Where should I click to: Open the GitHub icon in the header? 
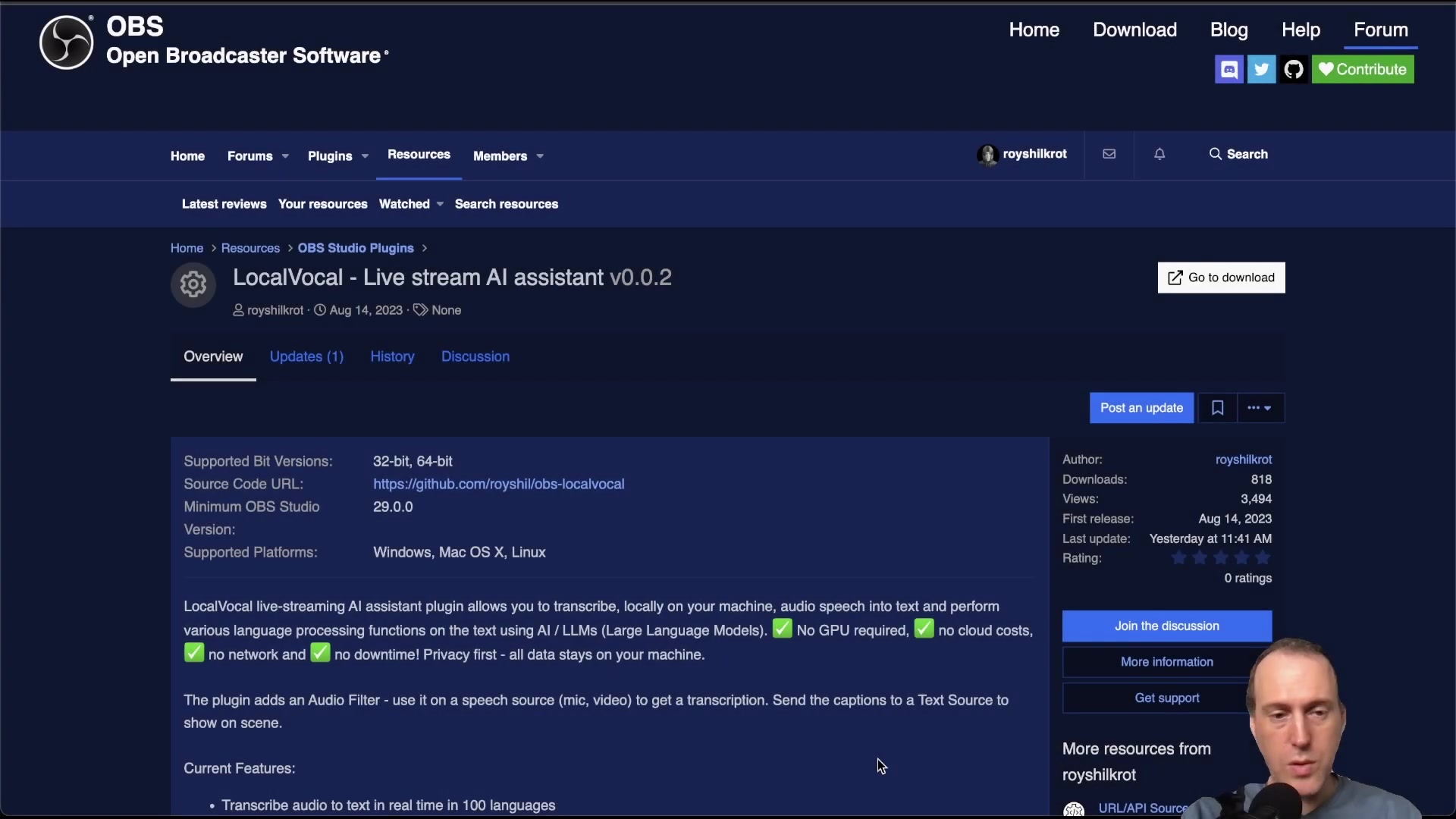tap(1294, 69)
